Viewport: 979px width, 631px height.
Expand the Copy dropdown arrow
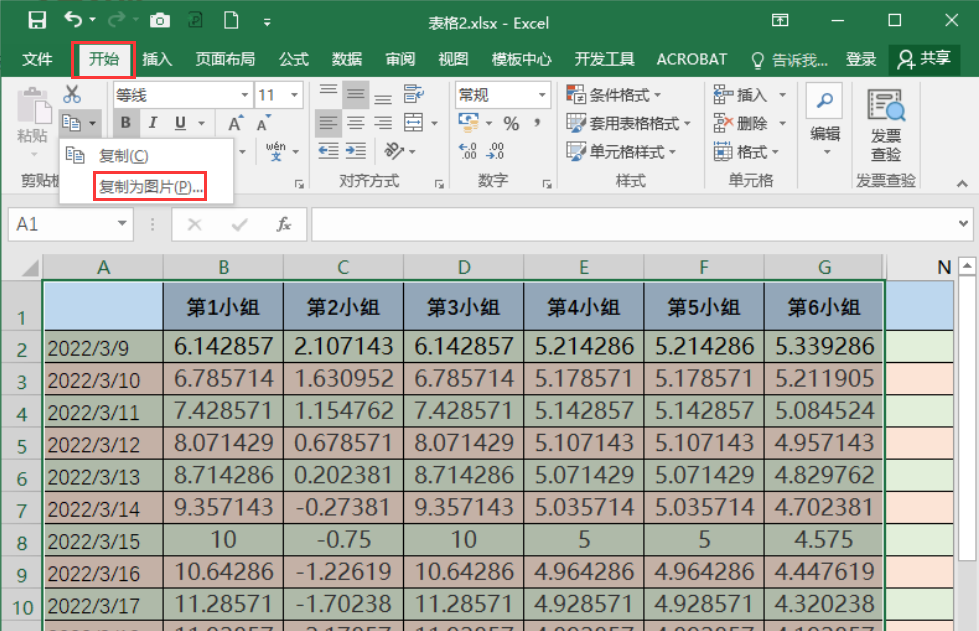tap(92, 123)
